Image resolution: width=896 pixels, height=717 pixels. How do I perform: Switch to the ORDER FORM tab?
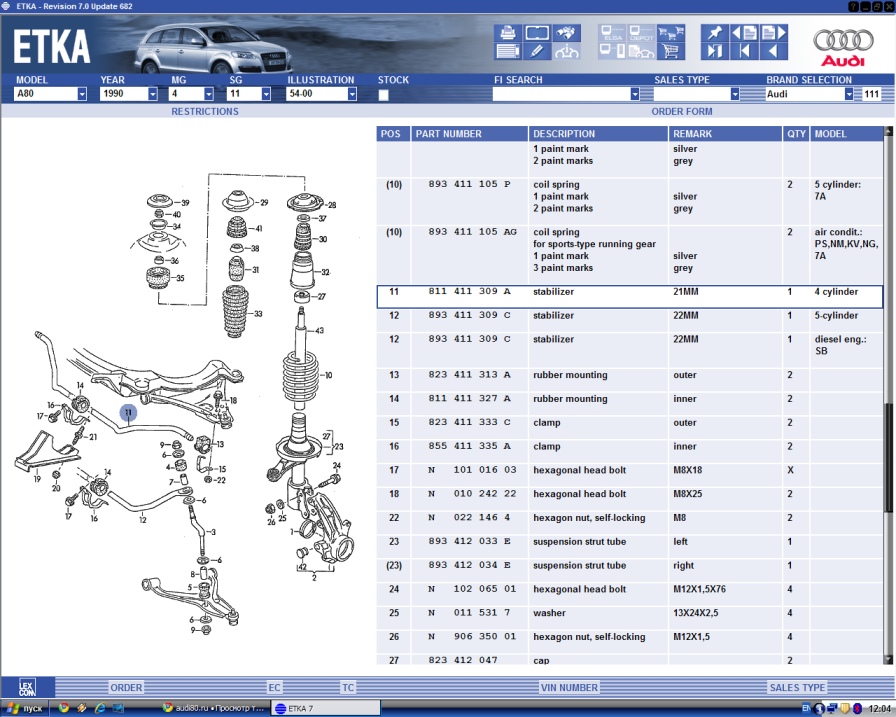682,111
